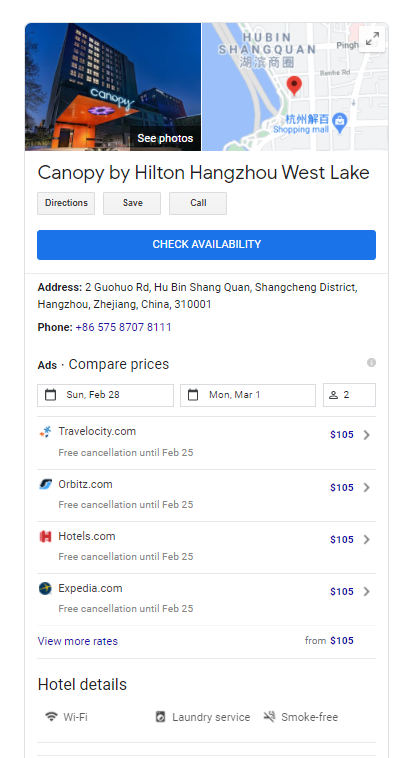Click the CHECK AVAILABILITY button

206,245
